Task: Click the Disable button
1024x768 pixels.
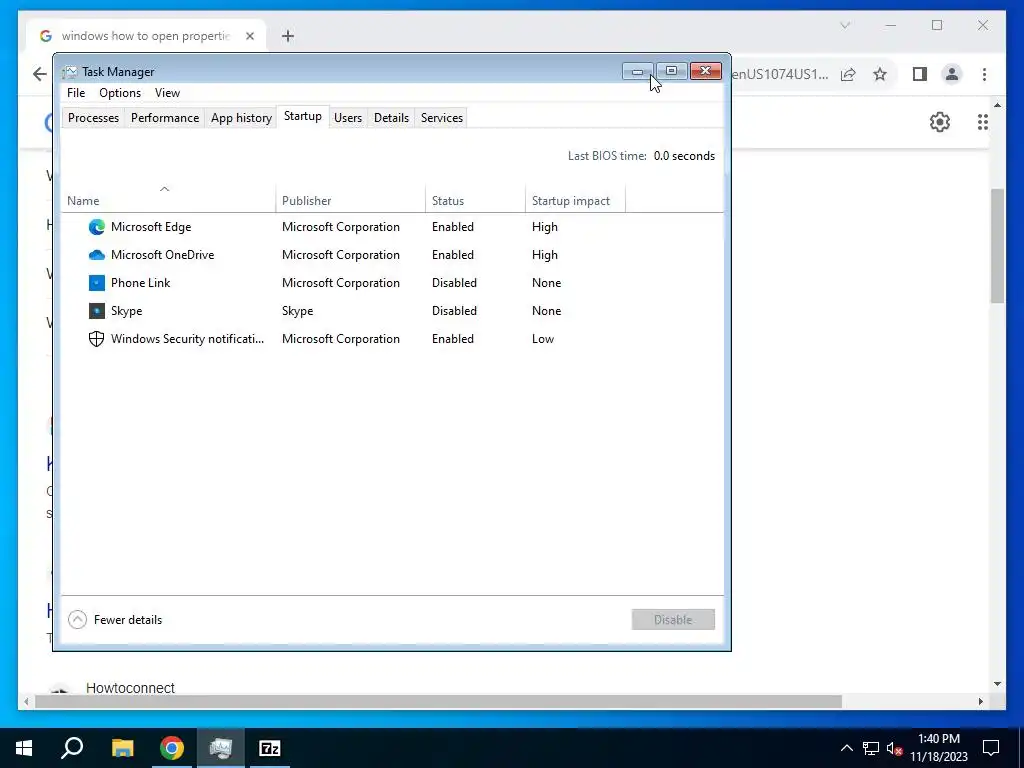Action: [x=673, y=620]
